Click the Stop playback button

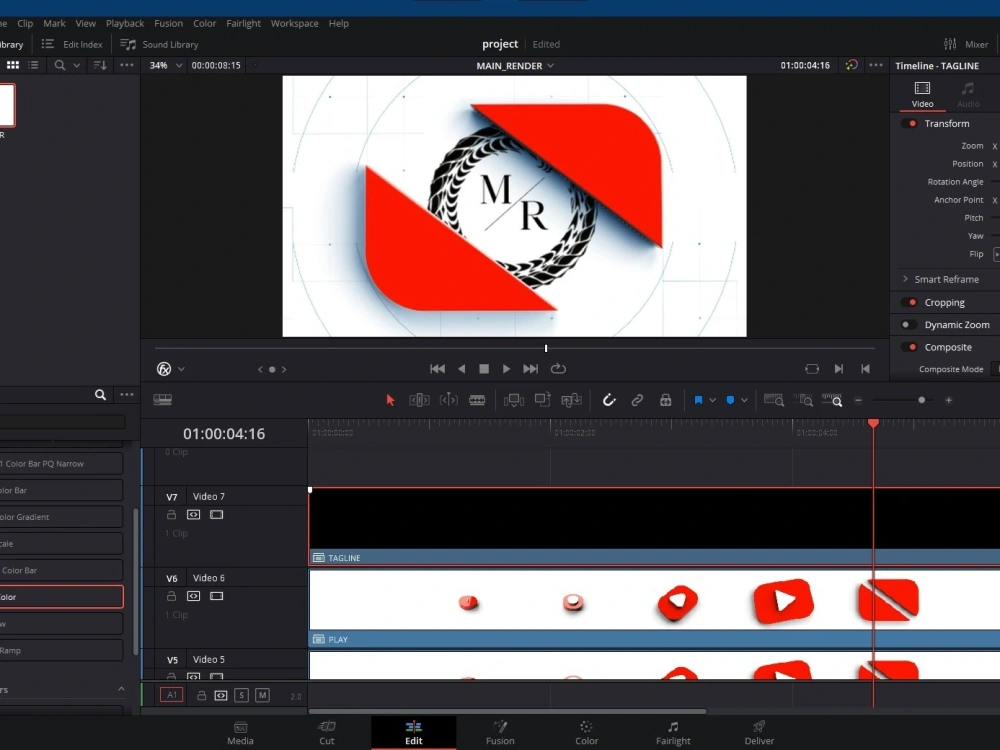coord(484,369)
